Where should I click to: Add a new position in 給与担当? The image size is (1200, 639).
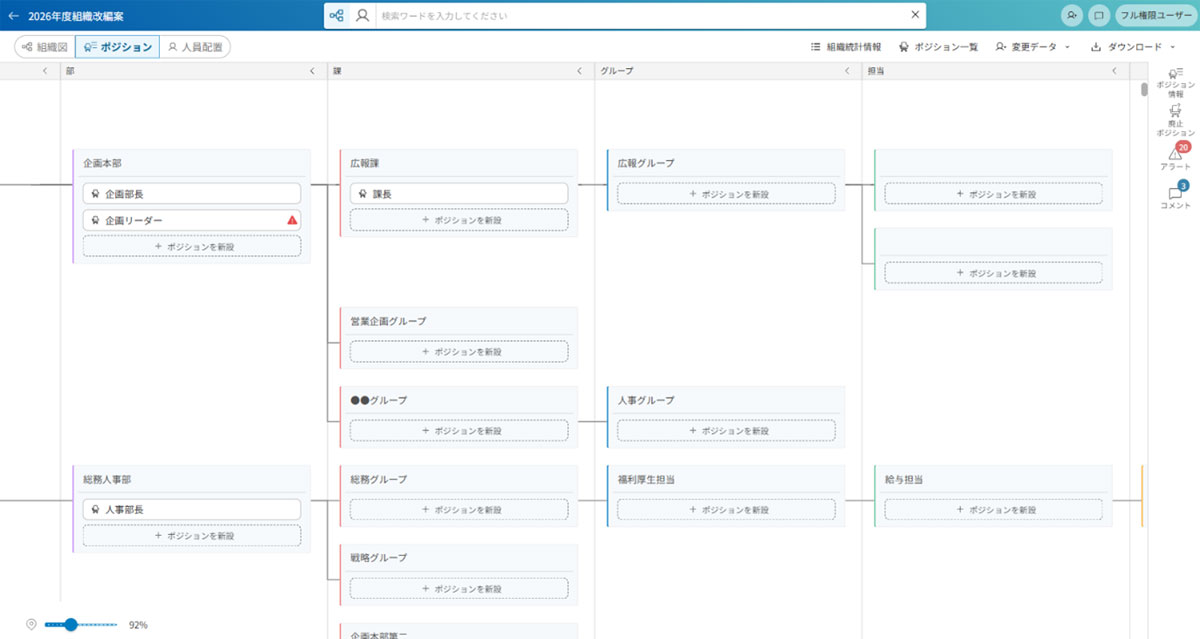(x=994, y=510)
